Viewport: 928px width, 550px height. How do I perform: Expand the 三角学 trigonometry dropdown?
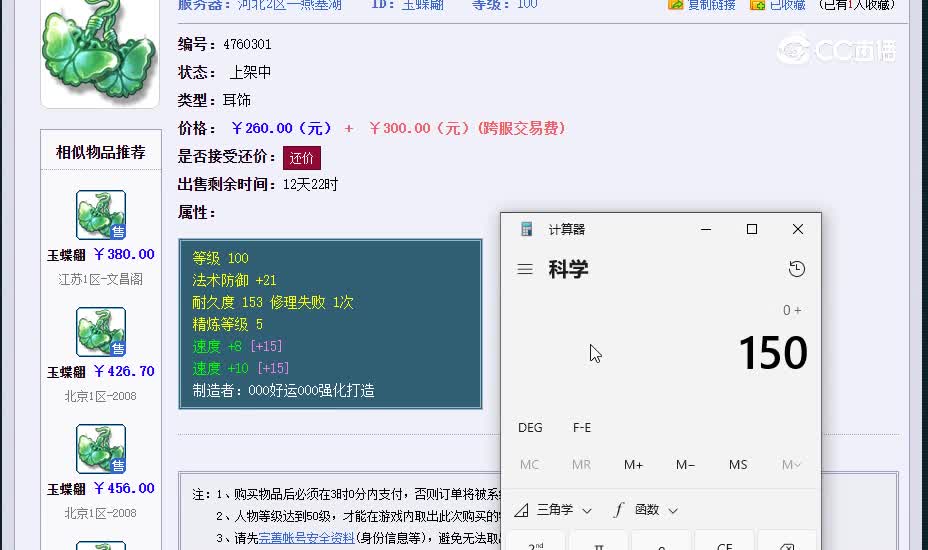553,510
